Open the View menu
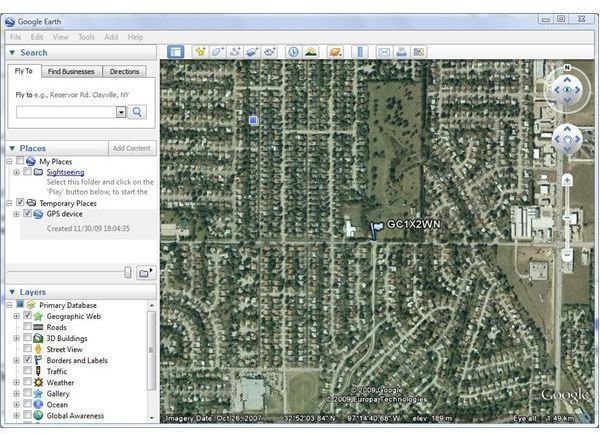This screenshot has width=600, height=434. tap(60, 37)
